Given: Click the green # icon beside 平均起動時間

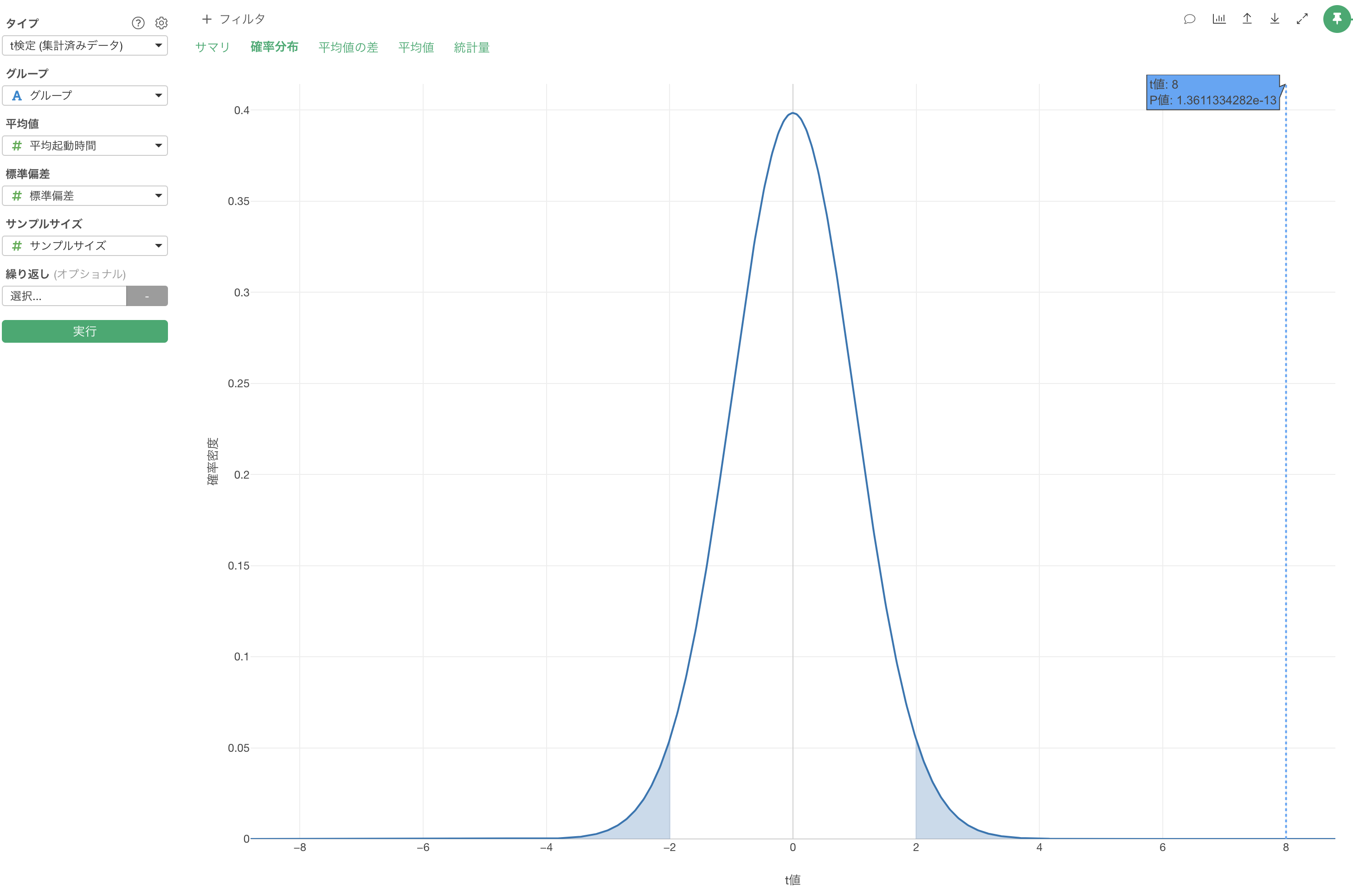Looking at the screenshot, I should click(x=17, y=146).
